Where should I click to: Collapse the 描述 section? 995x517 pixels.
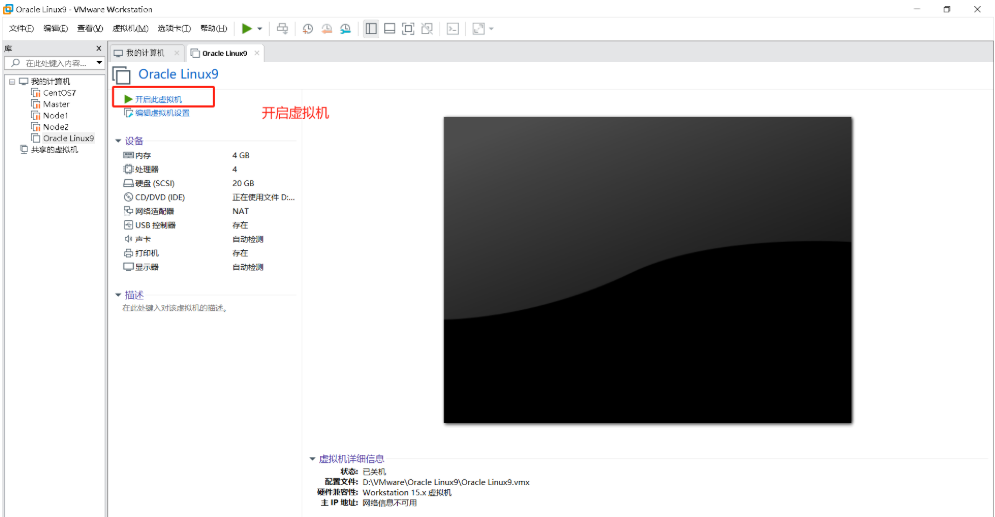coord(118,295)
